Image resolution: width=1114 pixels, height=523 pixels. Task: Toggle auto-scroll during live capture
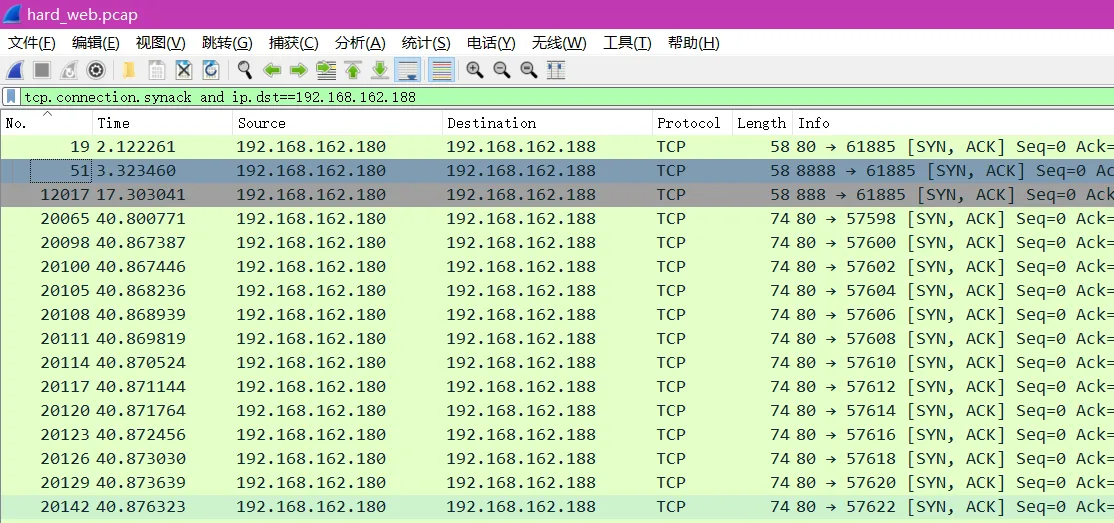tap(407, 70)
